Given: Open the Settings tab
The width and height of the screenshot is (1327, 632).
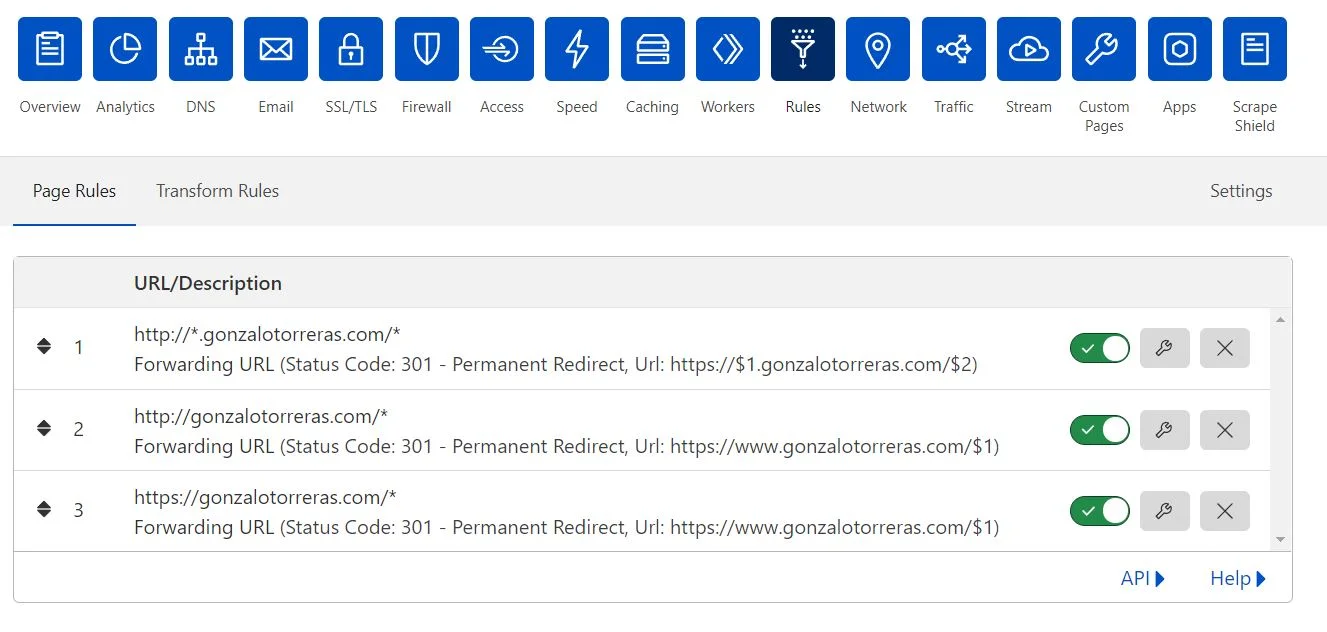Looking at the screenshot, I should 1241,191.
